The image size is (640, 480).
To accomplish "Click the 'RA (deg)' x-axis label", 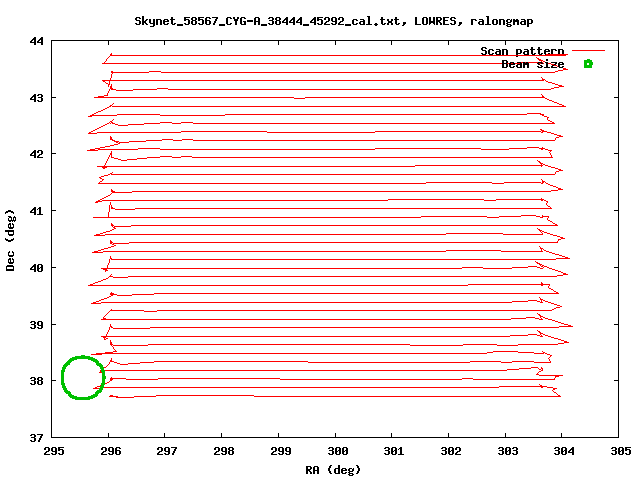I will point(333,470).
